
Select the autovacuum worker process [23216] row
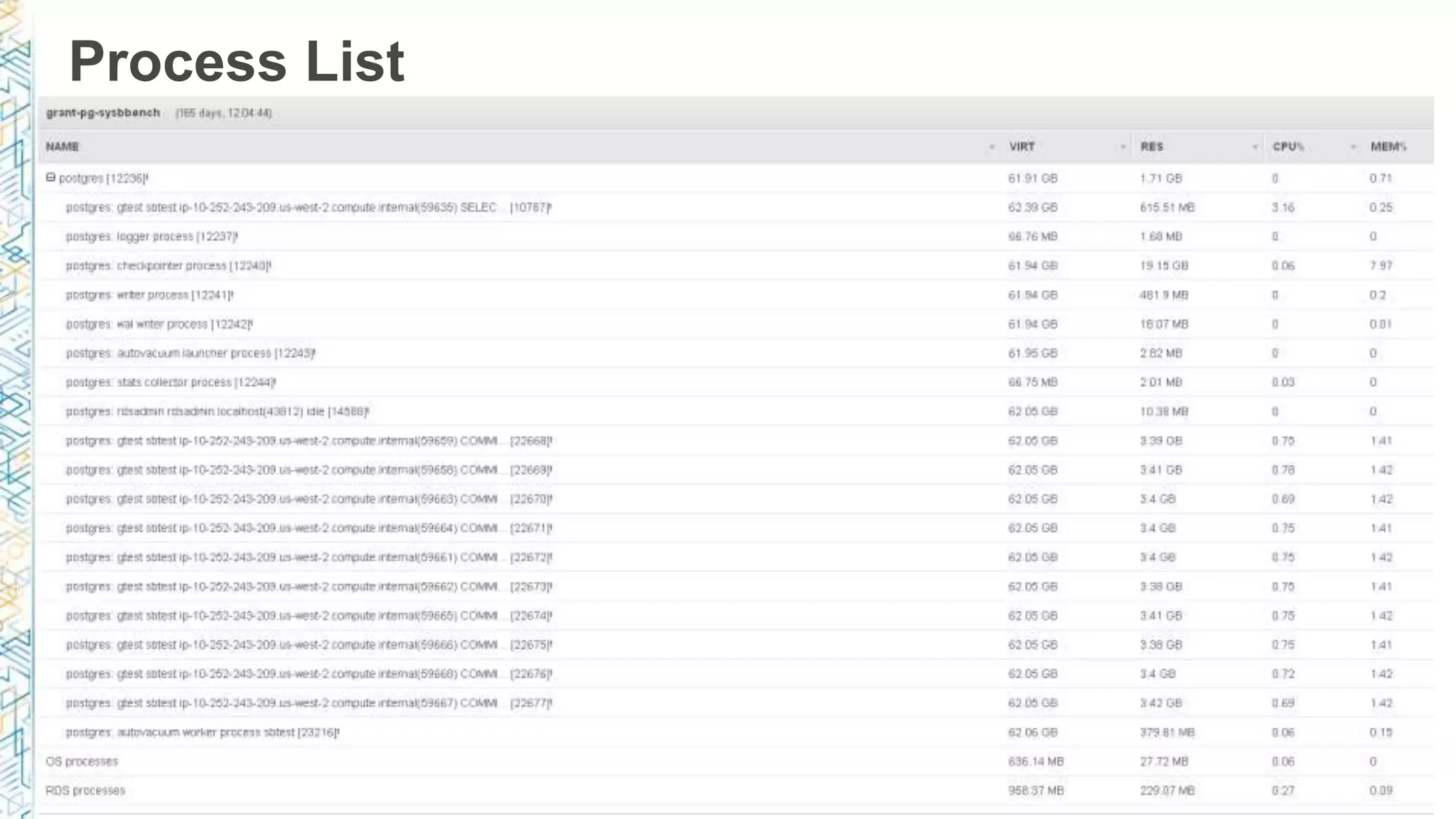coord(737,732)
